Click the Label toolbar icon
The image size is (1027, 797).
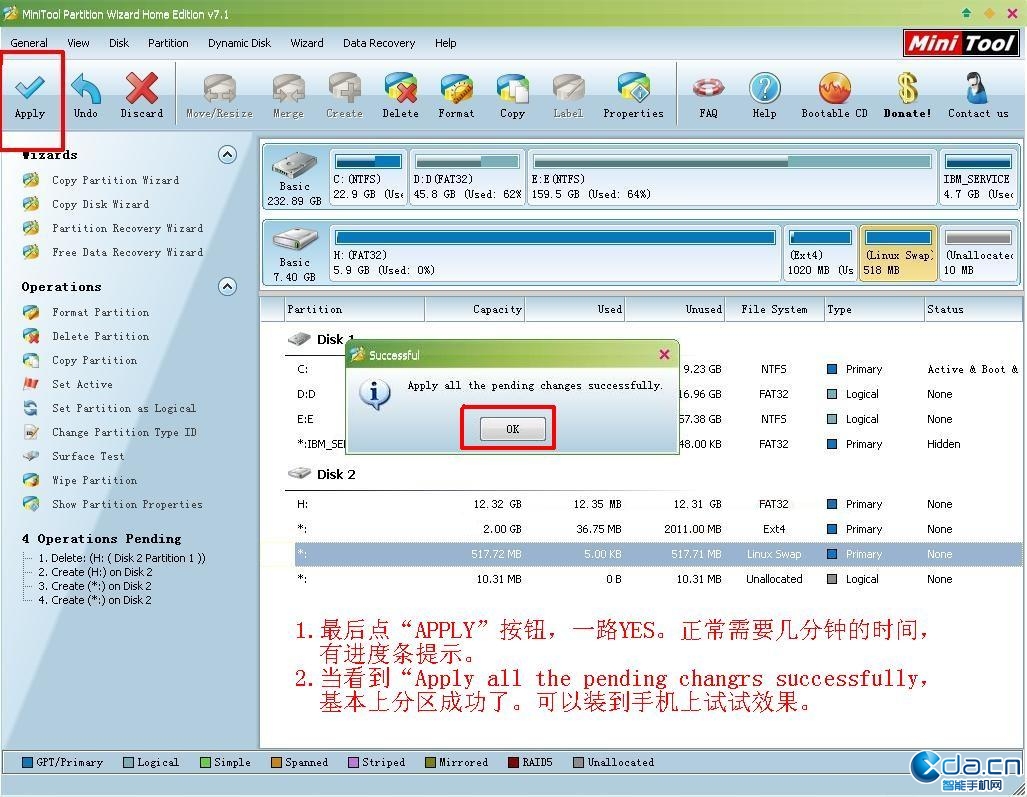pyautogui.click(x=568, y=87)
